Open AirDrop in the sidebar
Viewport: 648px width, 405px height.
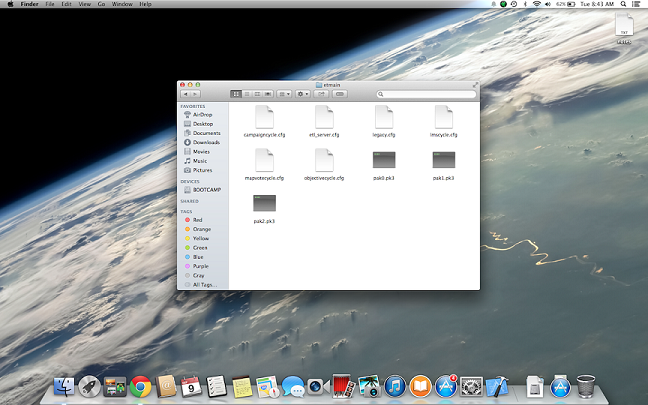tap(202, 114)
